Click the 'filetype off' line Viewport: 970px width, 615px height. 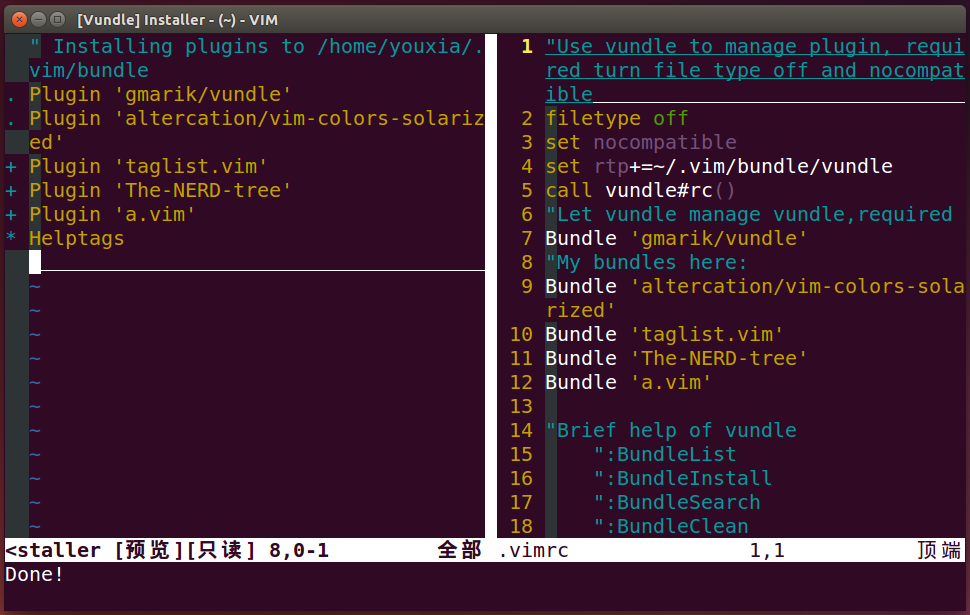pyautogui.click(x=617, y=119)
